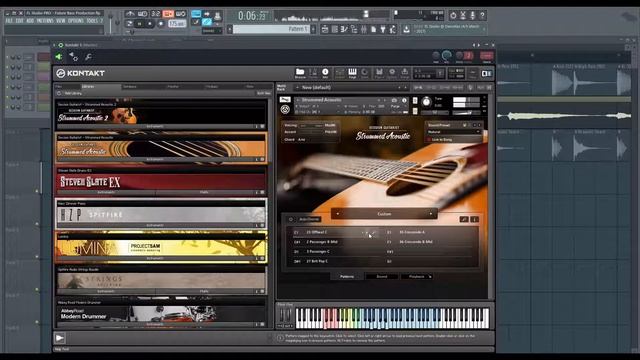
Task: Click the next multi arrow beside New (default)
Action: tap(405, 87)
